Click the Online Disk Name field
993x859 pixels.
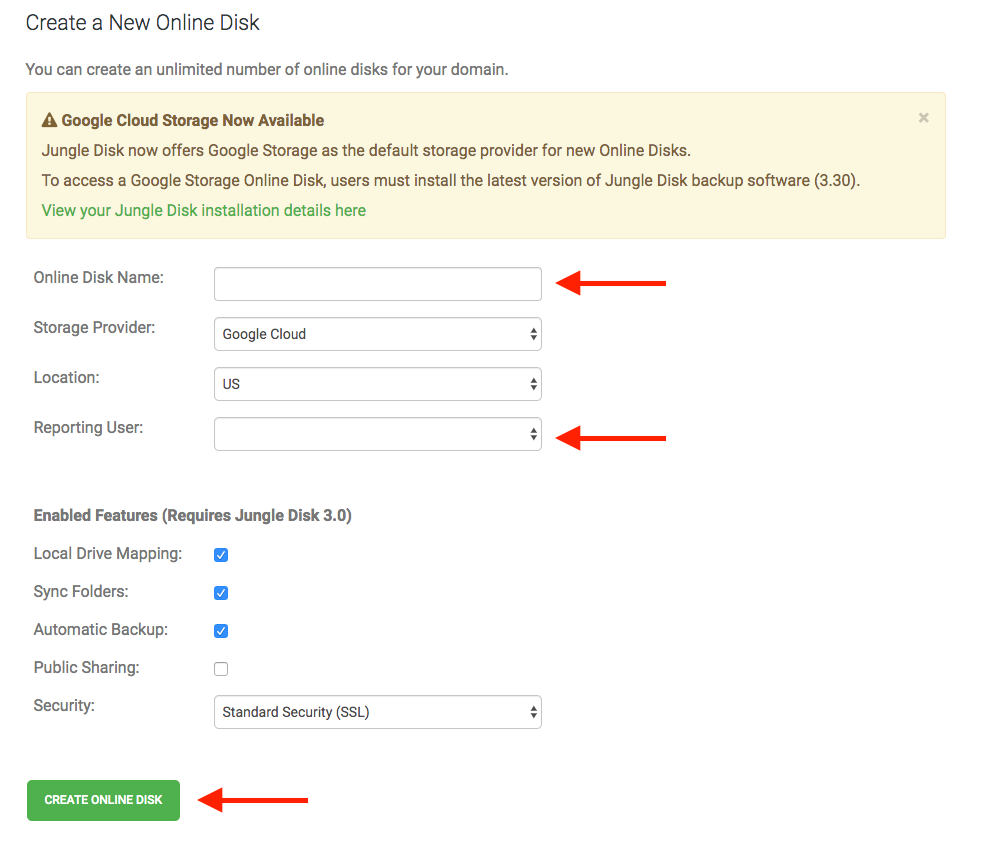[377, 284]
